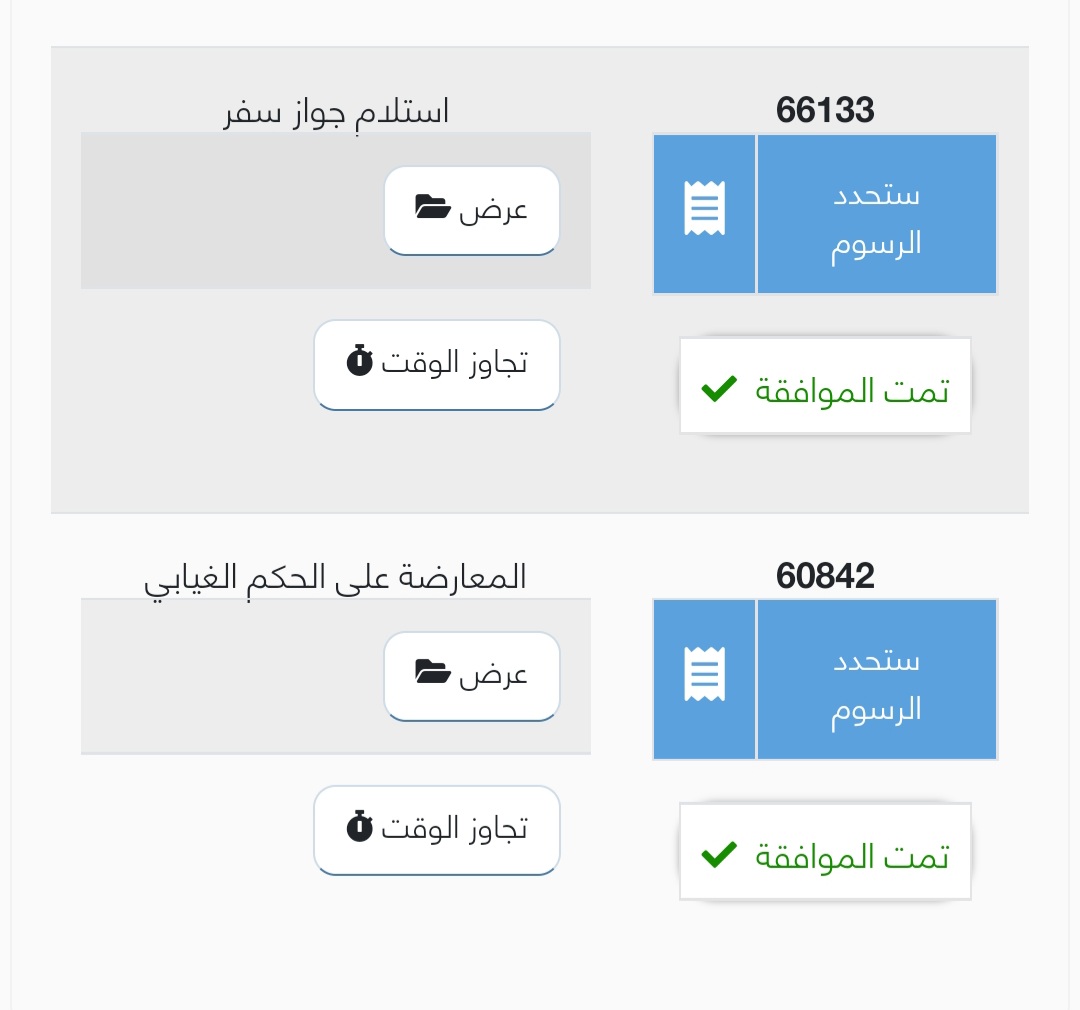1080x1010 pixels.
Task: Select request number 66133
Action: point(825,110)
